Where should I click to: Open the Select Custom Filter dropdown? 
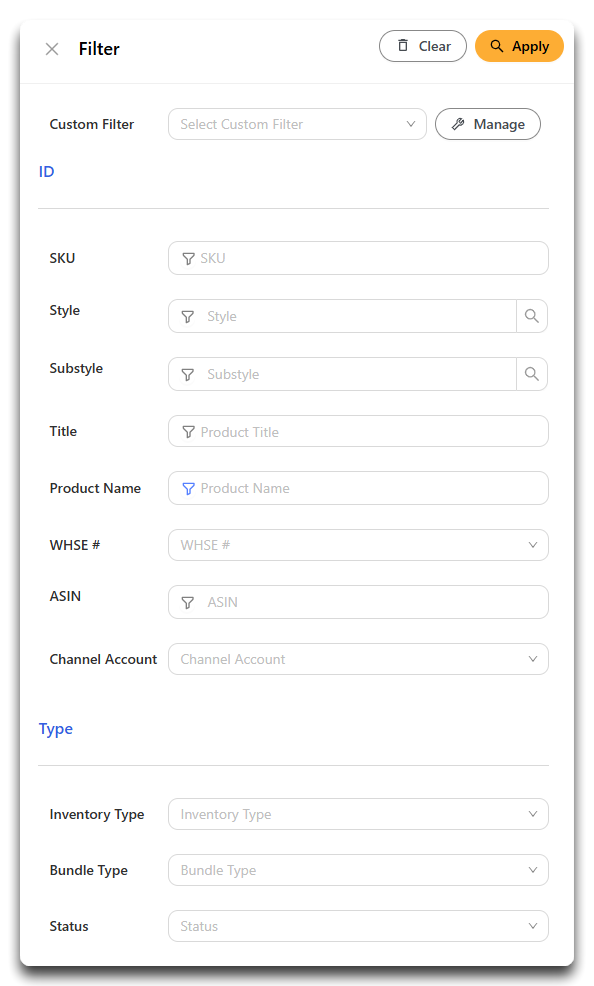tap(297, 124)
